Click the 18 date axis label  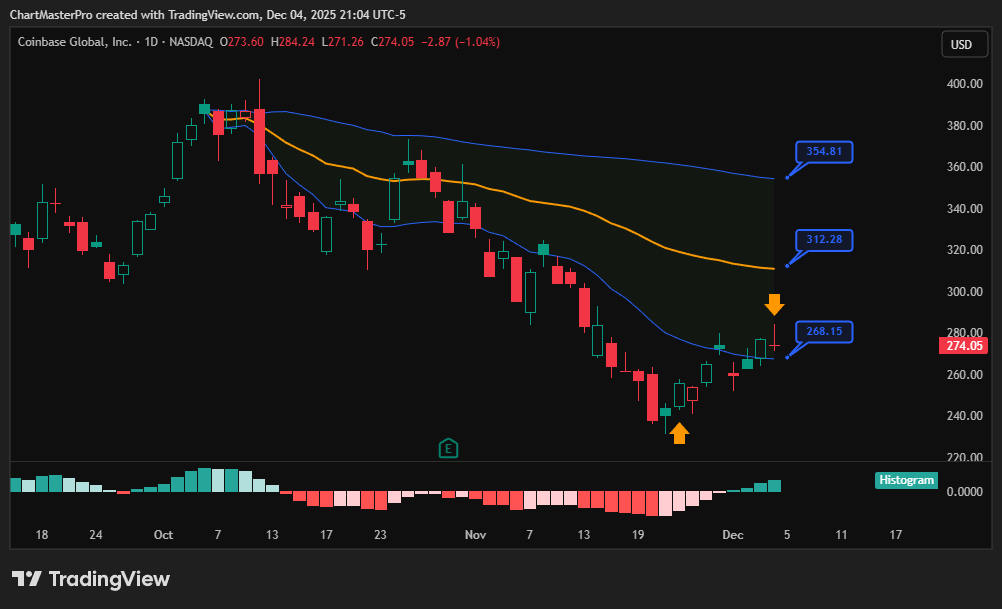coord(42,535)
